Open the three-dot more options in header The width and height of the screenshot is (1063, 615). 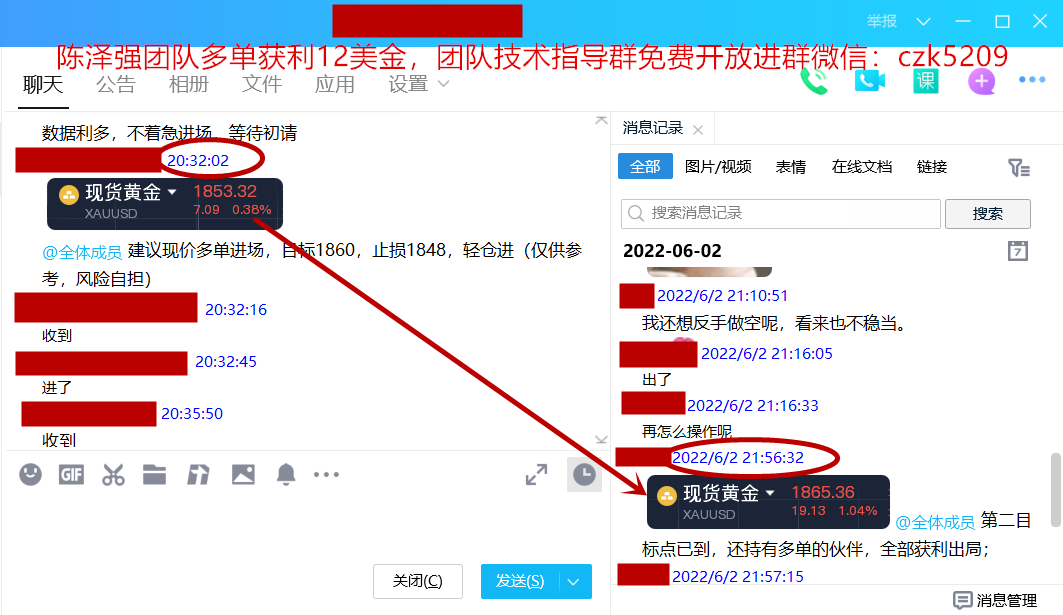pyautogui.click(x=1032, y=79)
